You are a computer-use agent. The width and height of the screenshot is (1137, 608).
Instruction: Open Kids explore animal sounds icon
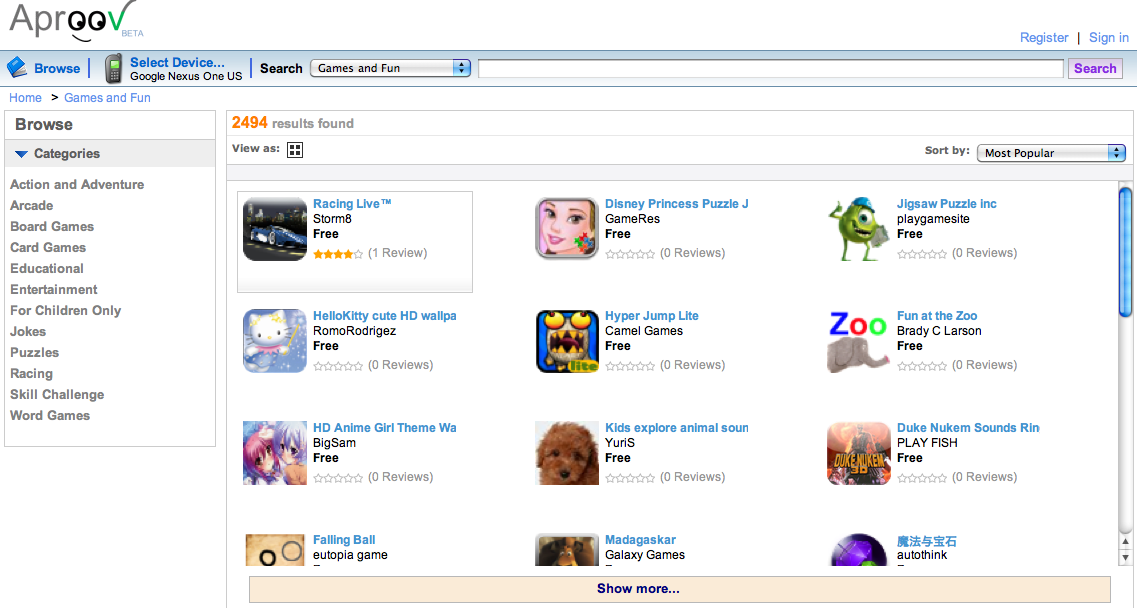pyautogui.click(x=566, y=453)
